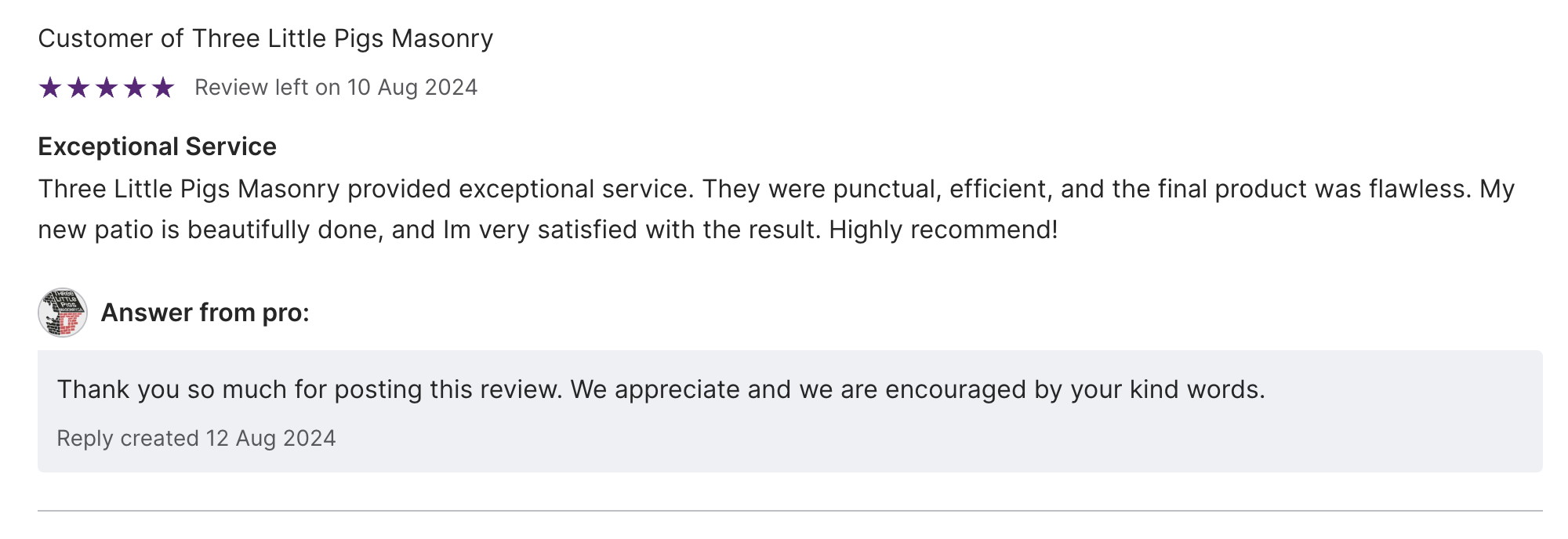This screenshot has height=539, width=1568.
Task: Click the 'Highly recommend!' sentence
Action: pos(943,230)
